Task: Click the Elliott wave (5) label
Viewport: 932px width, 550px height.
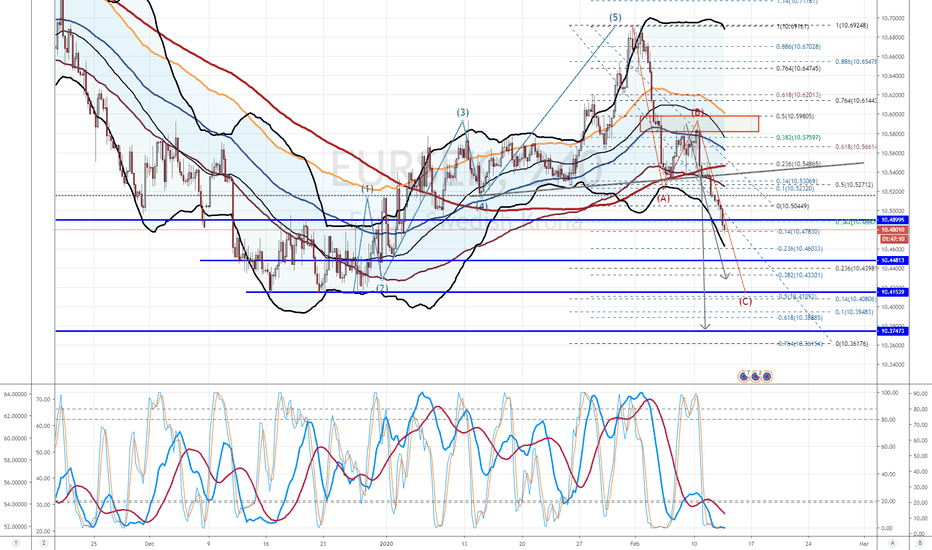Action: [x=615, y=18]
